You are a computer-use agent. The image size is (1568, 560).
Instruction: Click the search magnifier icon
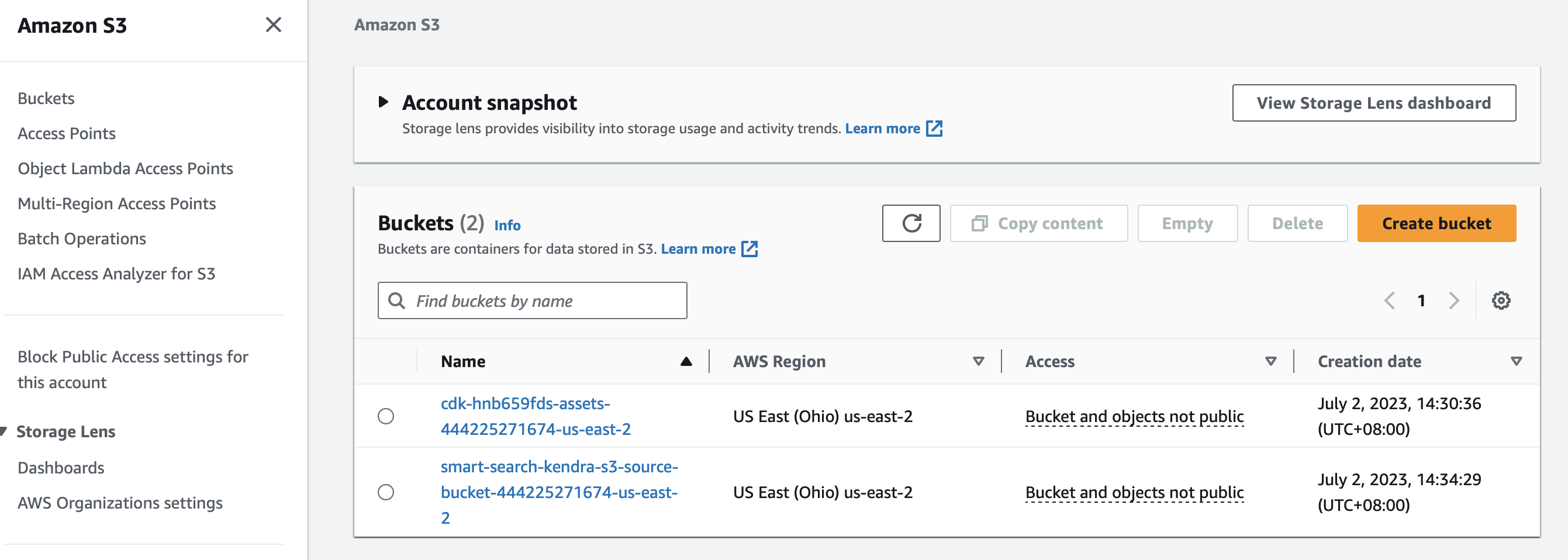tap(397, 300)
